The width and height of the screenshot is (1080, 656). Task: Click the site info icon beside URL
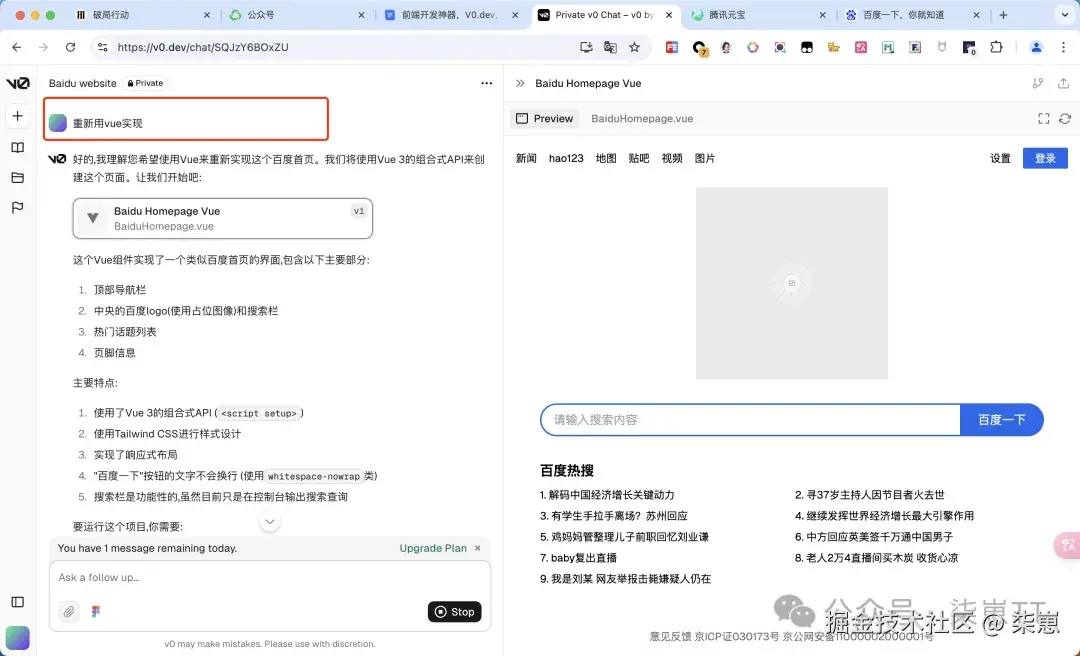point(103,47)
